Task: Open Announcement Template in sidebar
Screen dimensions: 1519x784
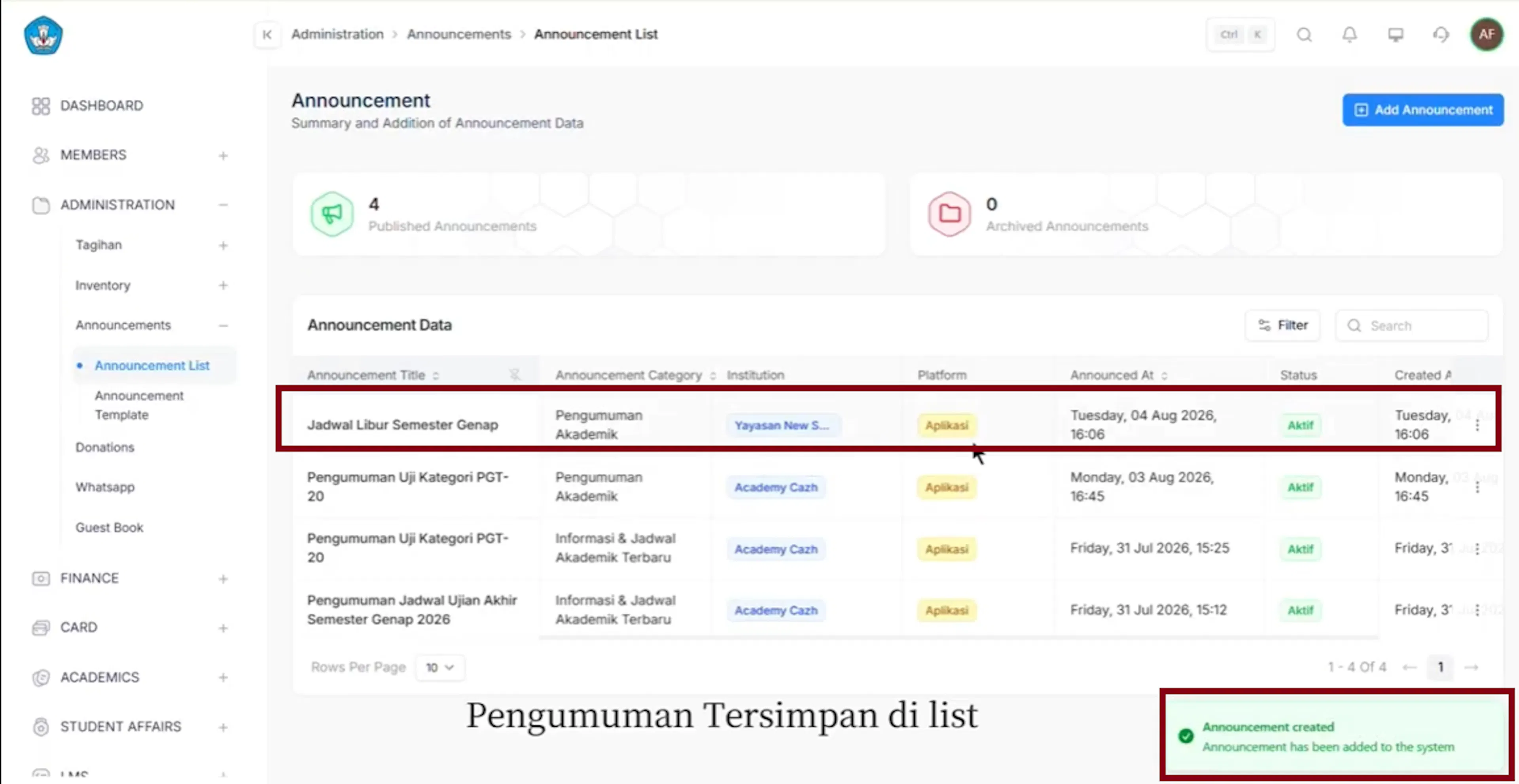Action: point(139,405)
